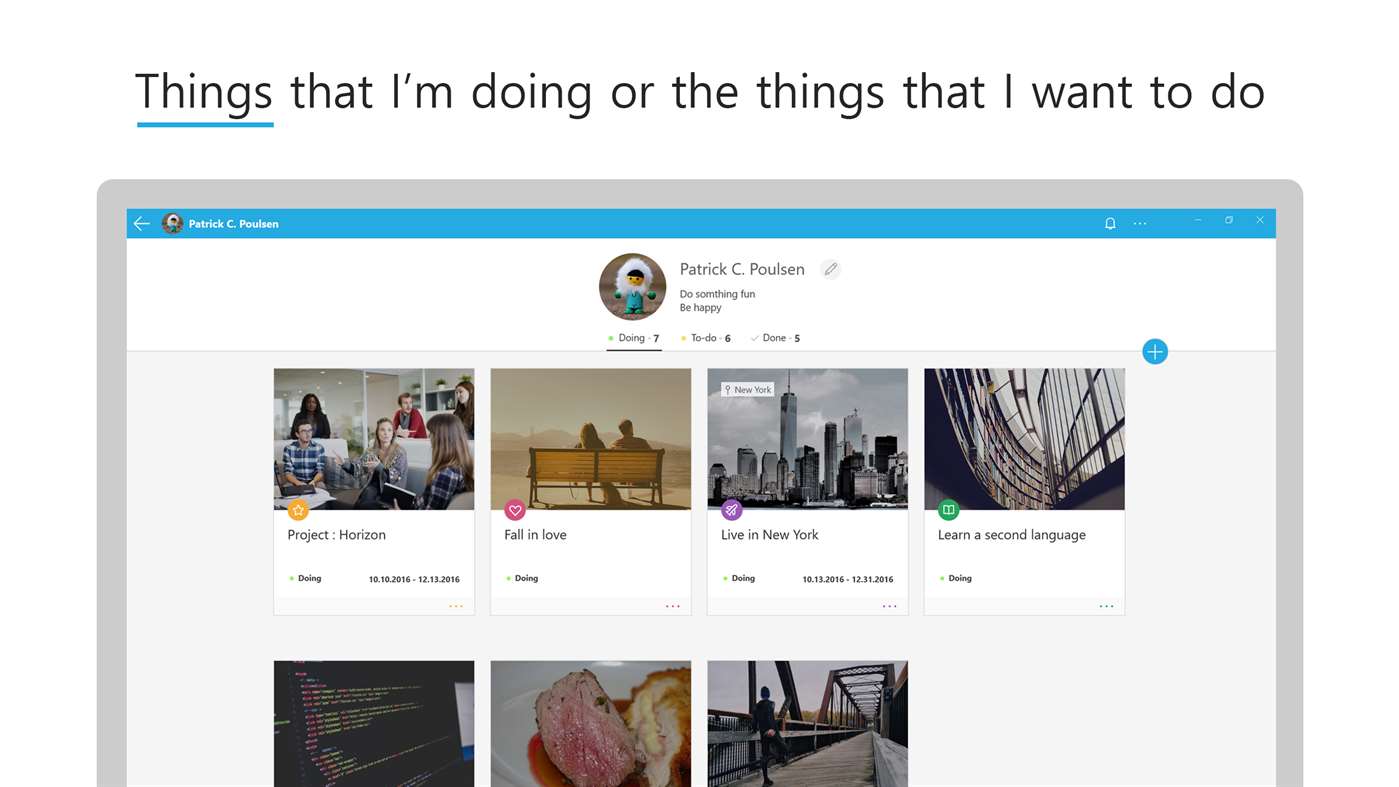Open the code screen photo card
This screenshot has height=787, width=1399.
(374, 723)
